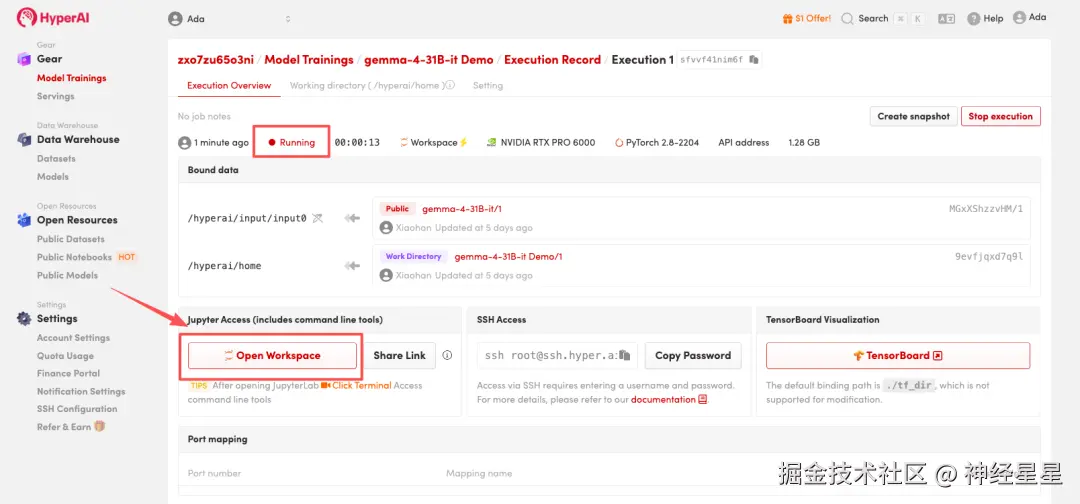1080x504 pixels.
Task: Click the Public tag on input0 binding
Action: [x=397, y=209]
